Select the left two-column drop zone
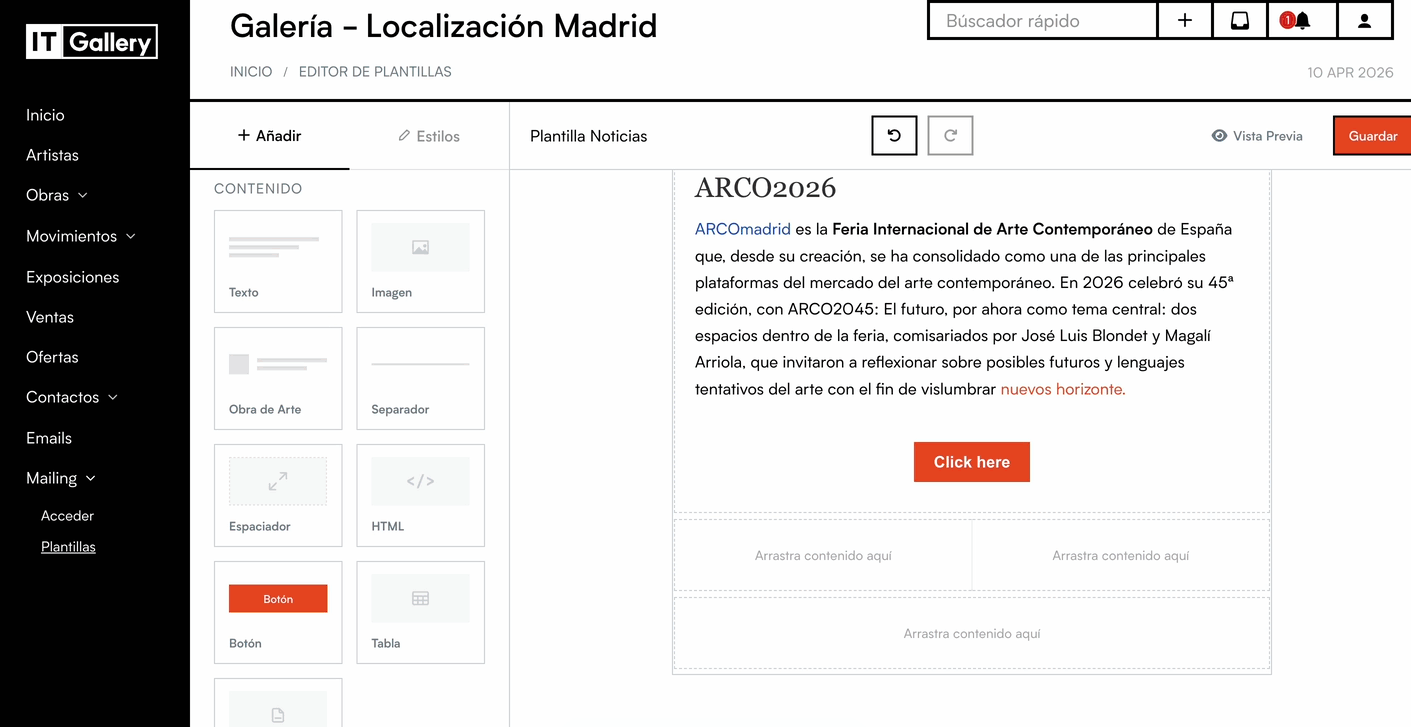The width and height of the screenshot is (1411, 727). tap(823, 555)
